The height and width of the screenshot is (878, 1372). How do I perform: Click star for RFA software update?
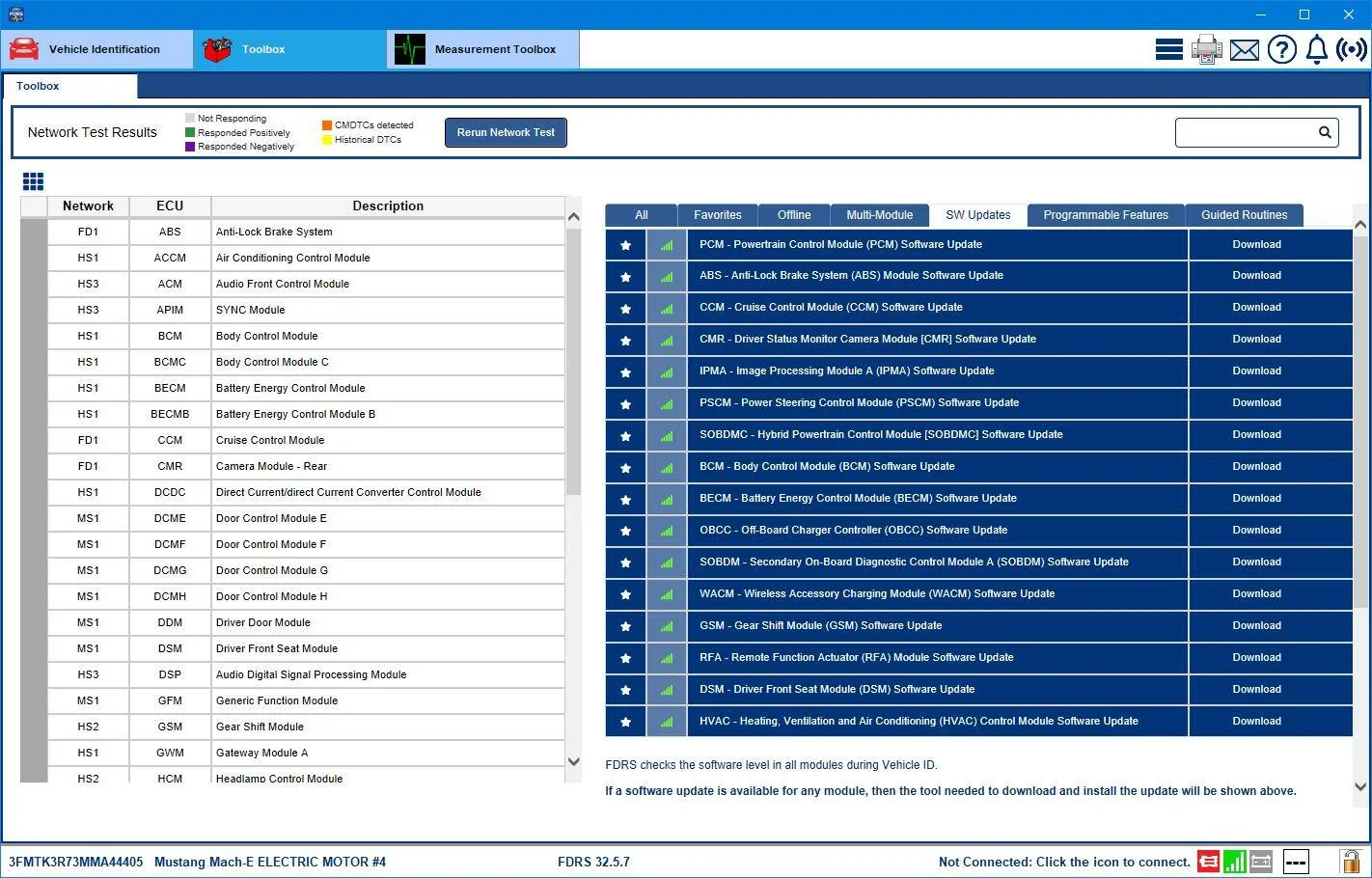[625, 659]
